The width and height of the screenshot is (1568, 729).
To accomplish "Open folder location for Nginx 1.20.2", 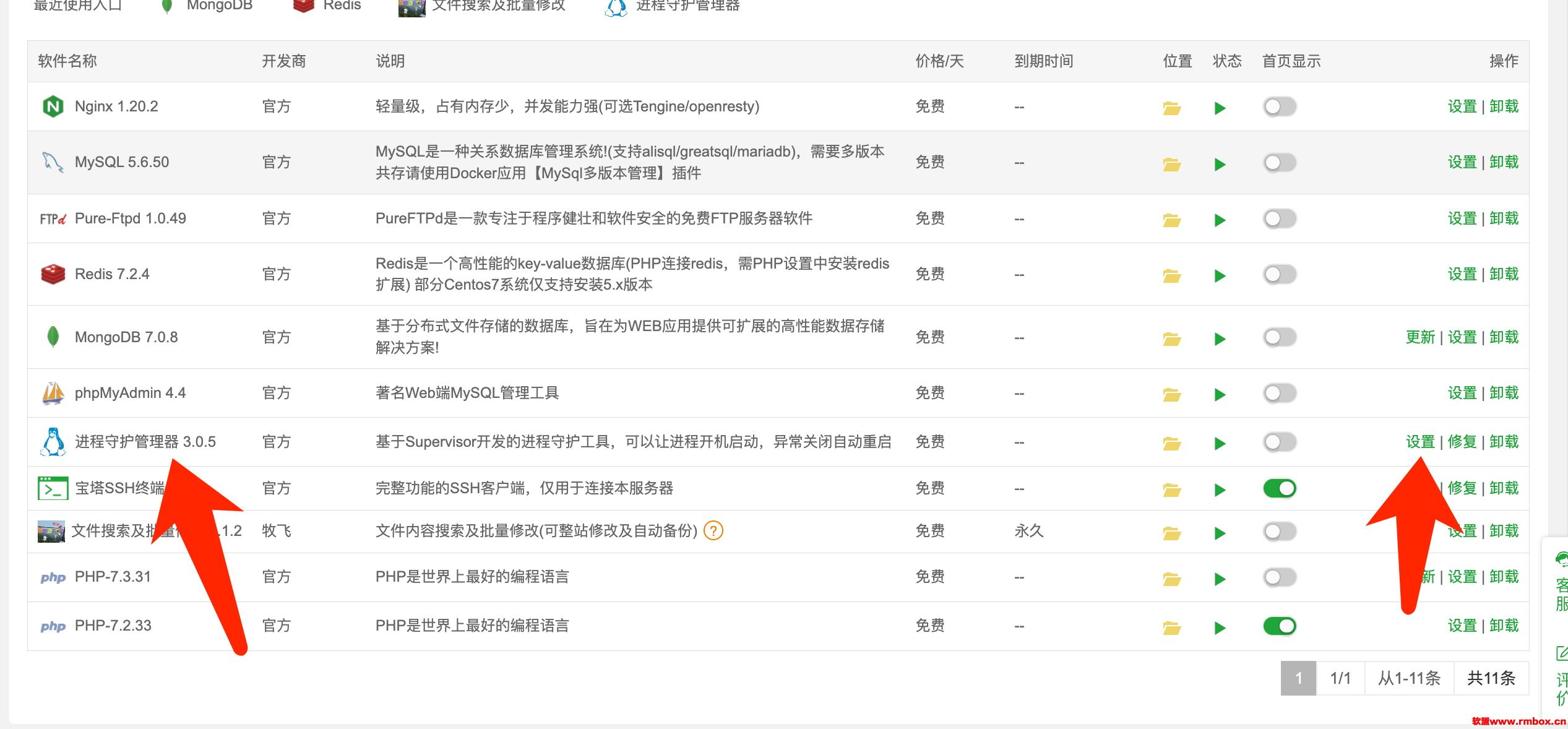I will coord(1172,108).
